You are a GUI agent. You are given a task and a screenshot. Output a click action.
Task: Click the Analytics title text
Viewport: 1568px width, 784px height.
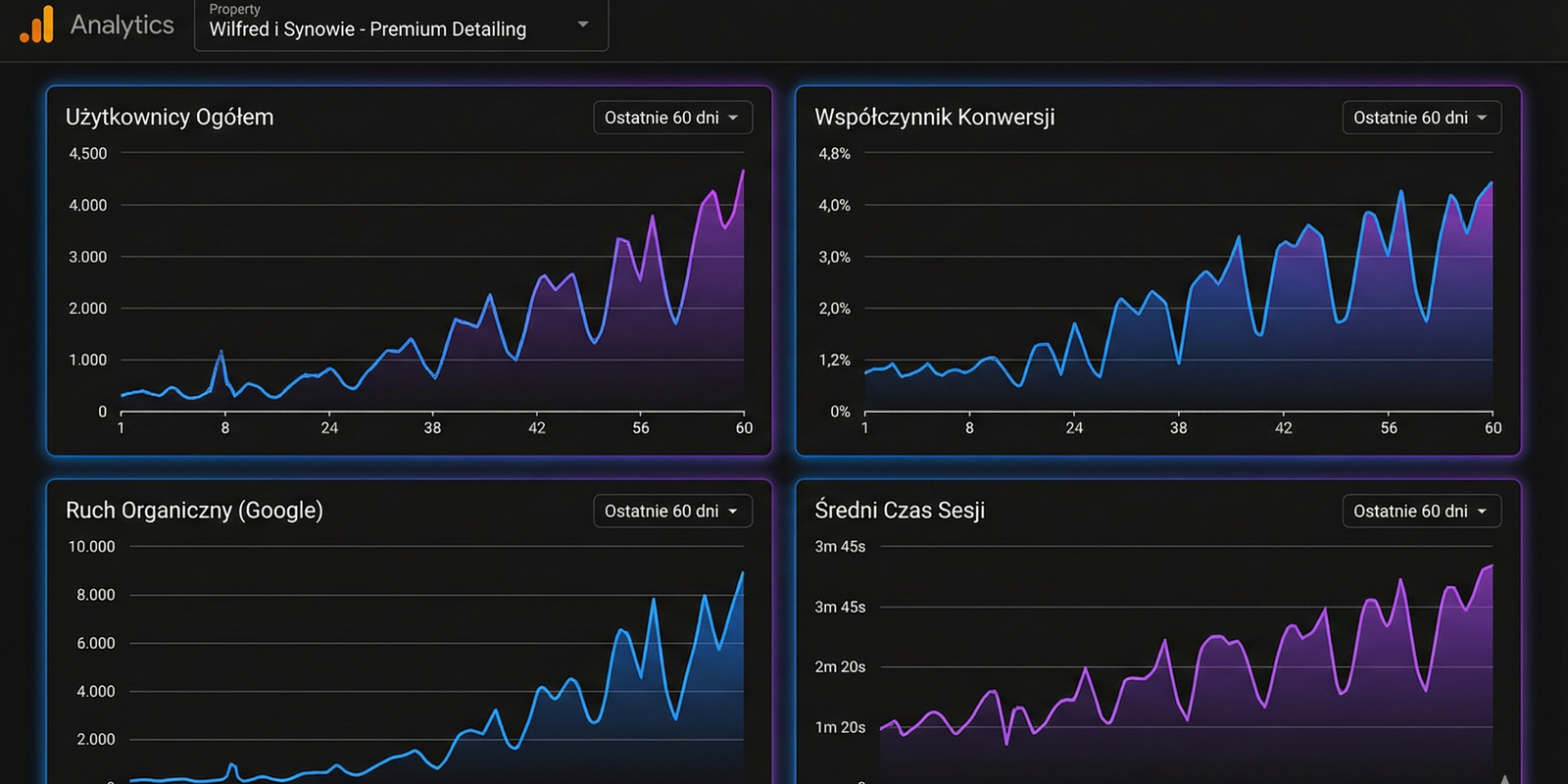[x=122, y=25]
